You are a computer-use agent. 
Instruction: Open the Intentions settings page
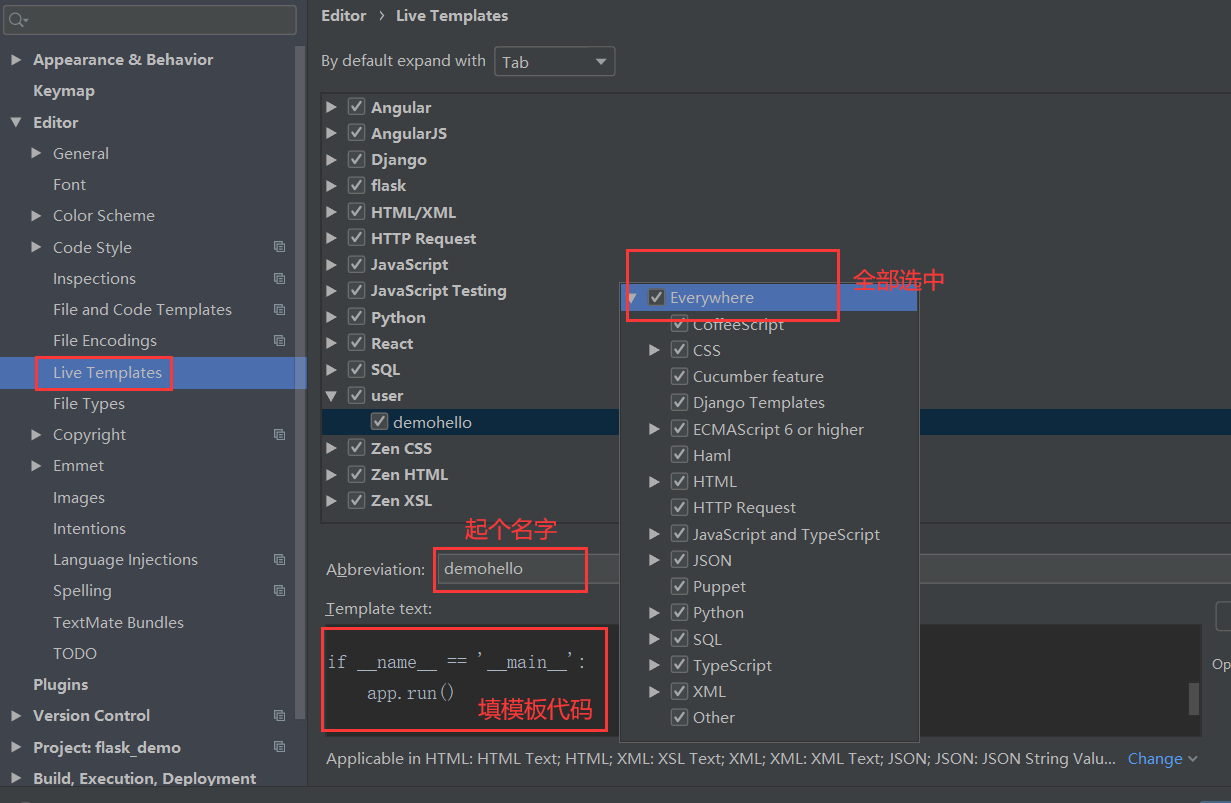(89, 529)
